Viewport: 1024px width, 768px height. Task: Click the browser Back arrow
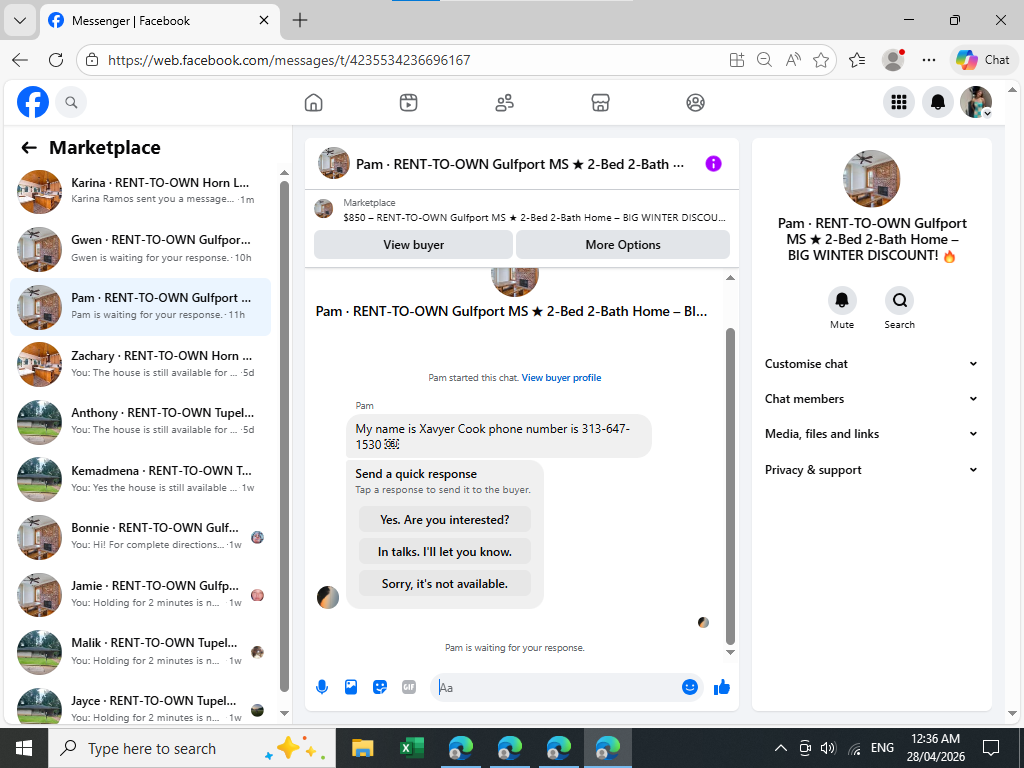pyautogui.click(x=20, y=60)
